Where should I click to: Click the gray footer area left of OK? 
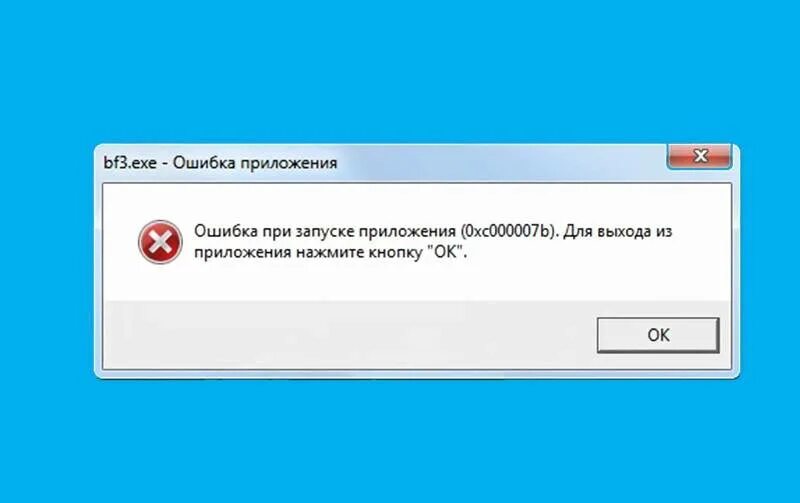pyautogui.click(x=347, y=335)
